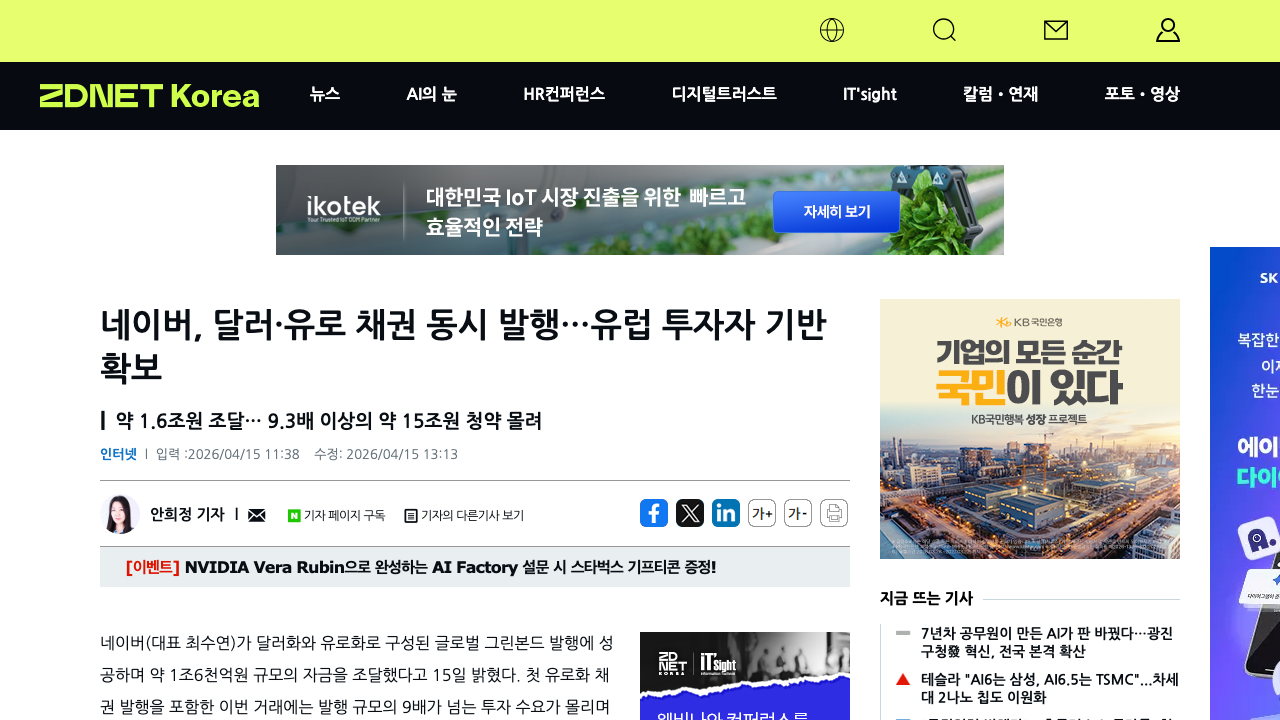Screen dimensions: 1280x720
Task: Click the 지금 뜨는 기사 heading
Action: 926,598
